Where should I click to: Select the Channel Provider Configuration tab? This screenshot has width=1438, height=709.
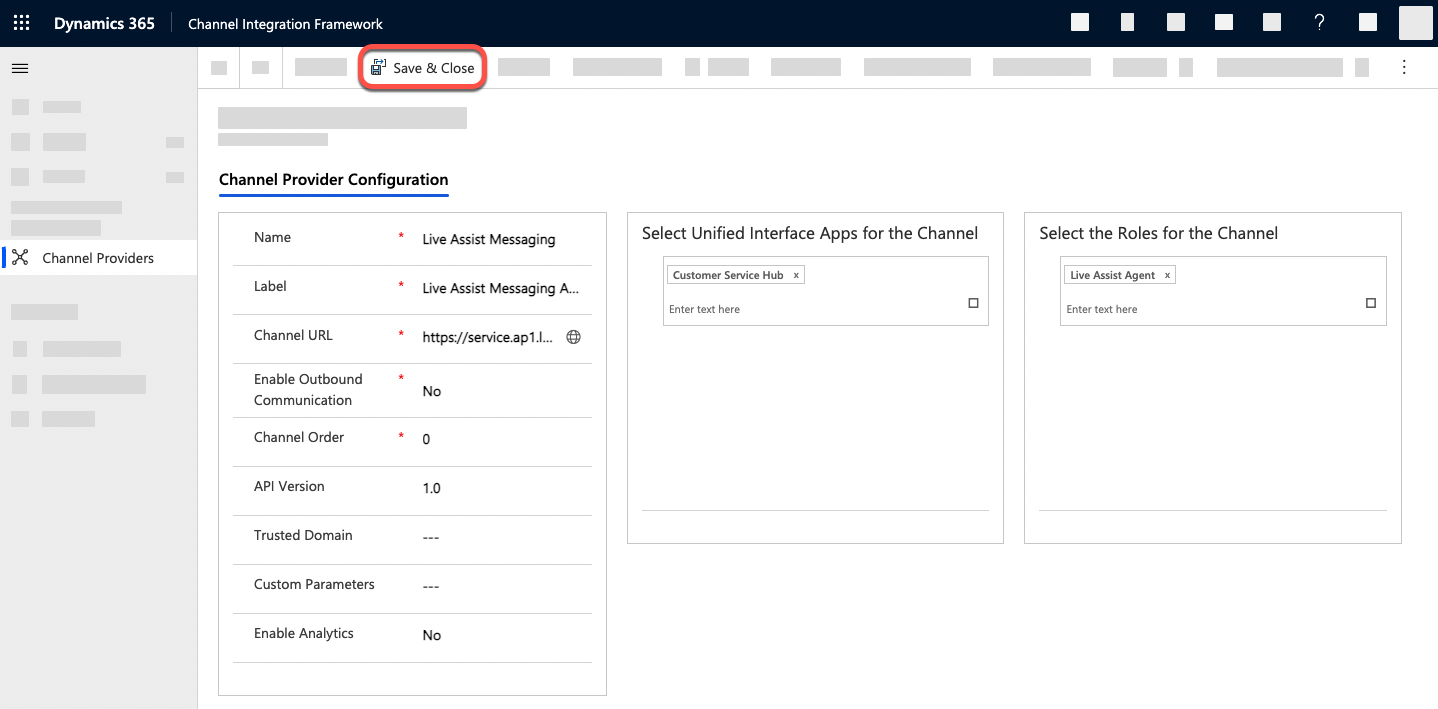[333, 181]
